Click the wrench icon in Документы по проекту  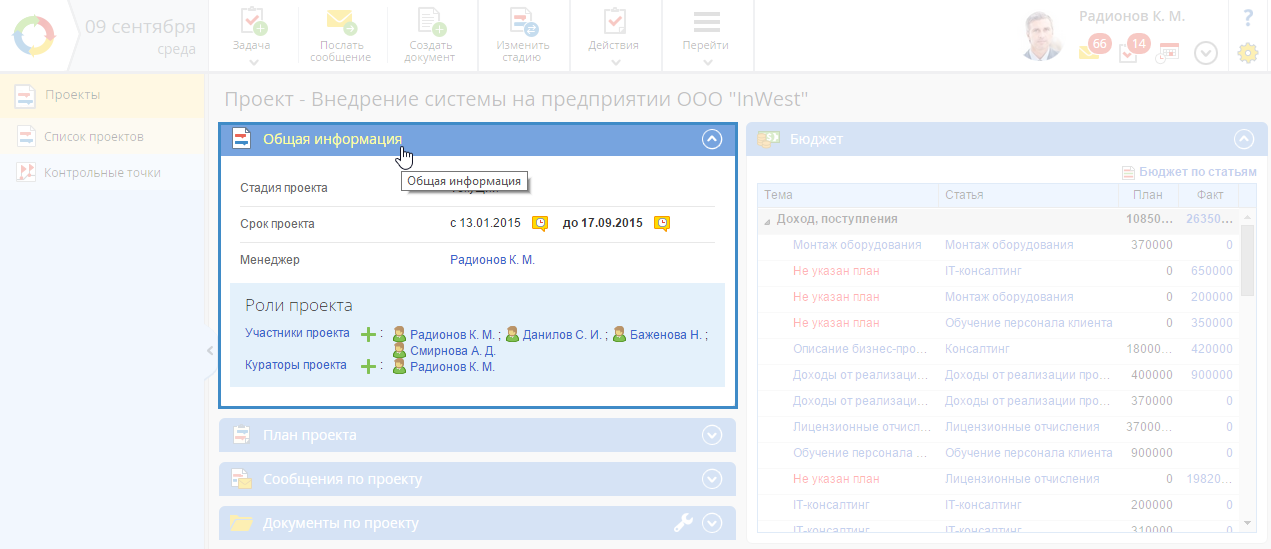[684, 522]
